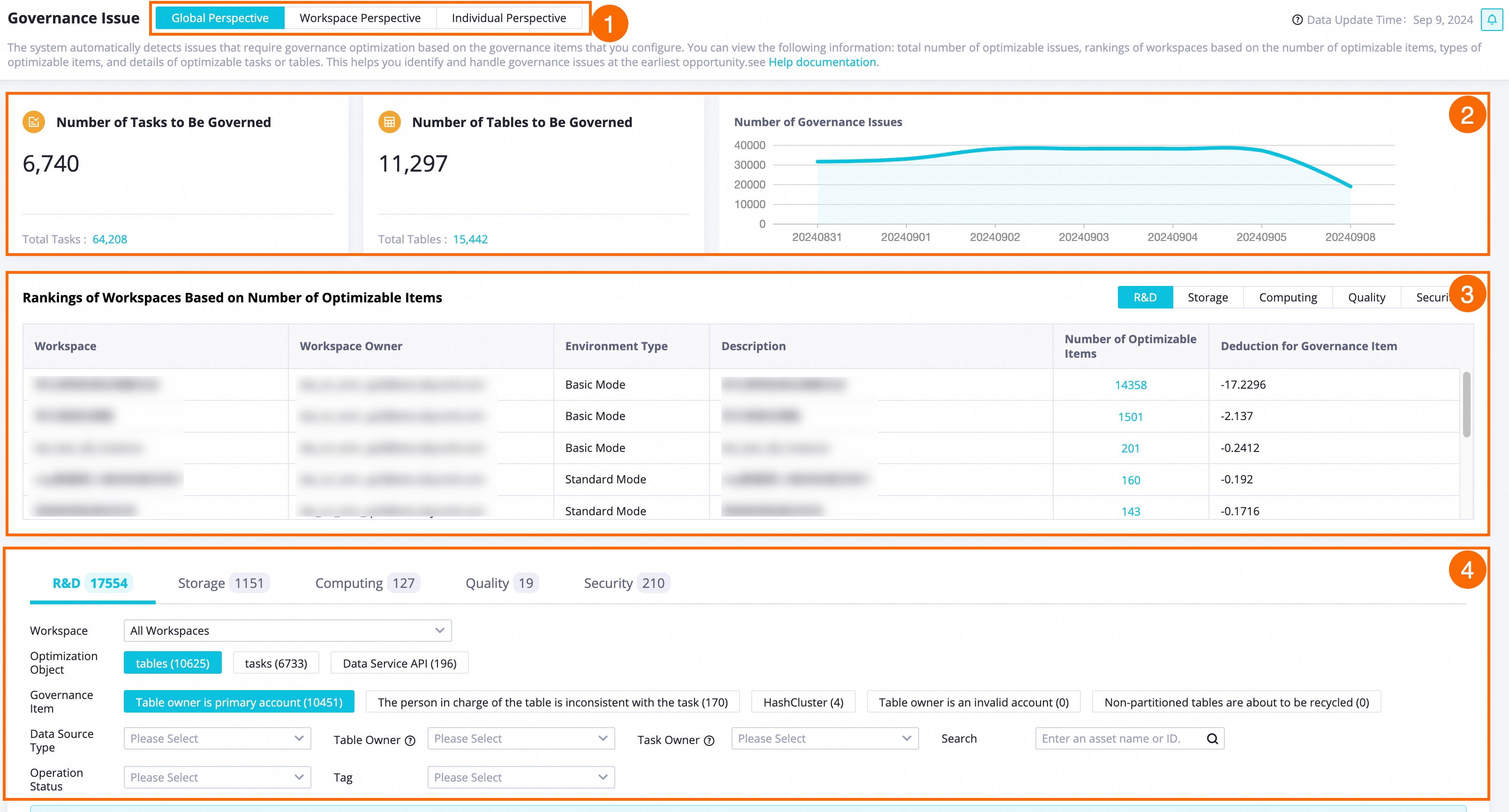This screenshot has height=812, width=1509.
Task: Open Total Tasks count 64,208
Action: pos(110,239)
